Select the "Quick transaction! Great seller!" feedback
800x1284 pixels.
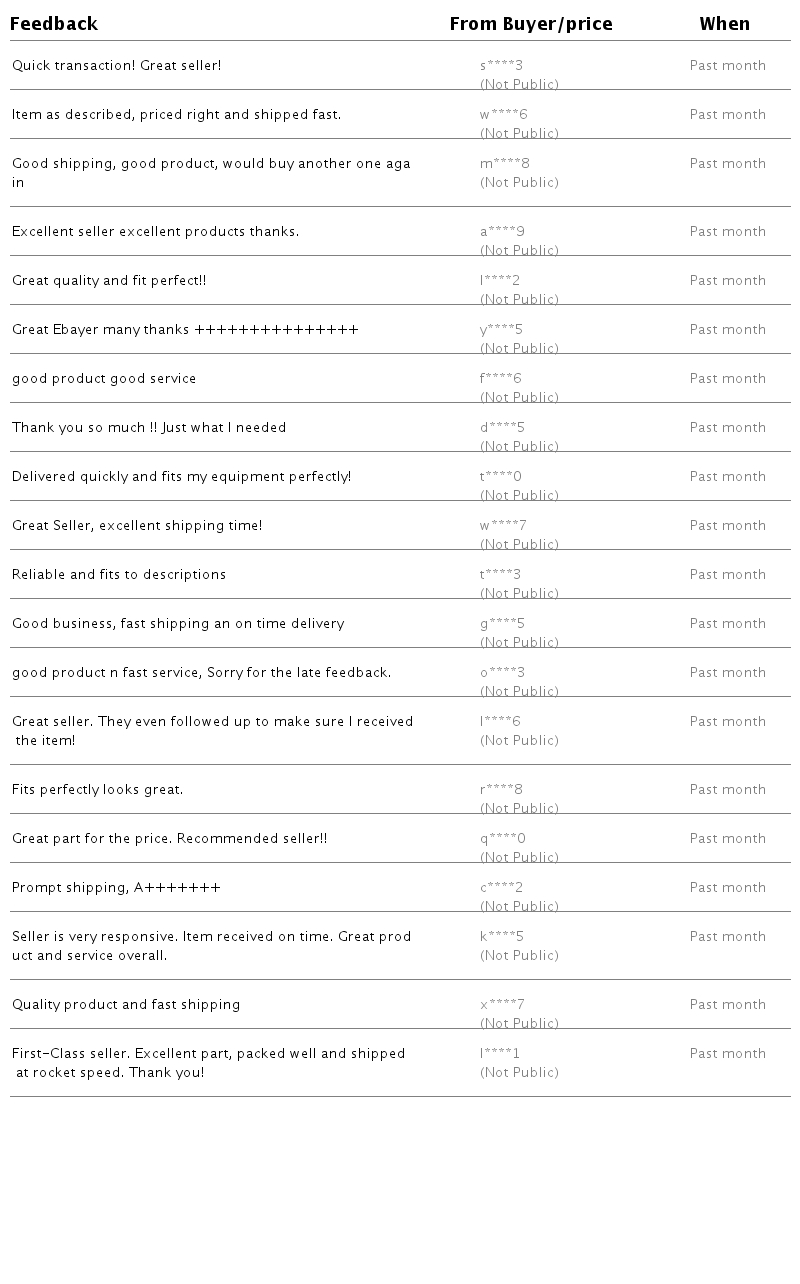tap(116, 66)
